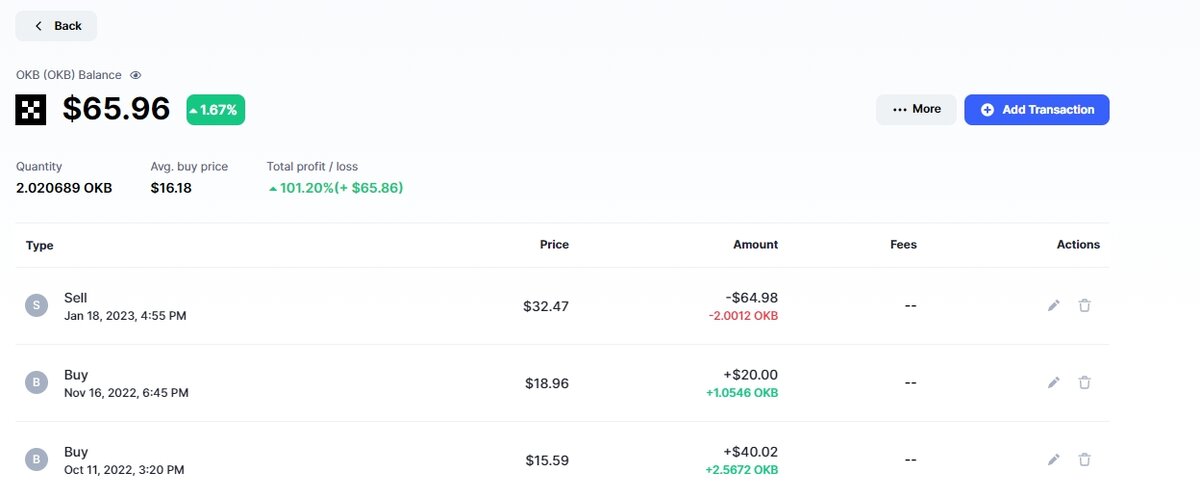The image size is (1200, 498).
Task: Delete the Nov 16 Buy transaction
Action: tap(1084, 383)
